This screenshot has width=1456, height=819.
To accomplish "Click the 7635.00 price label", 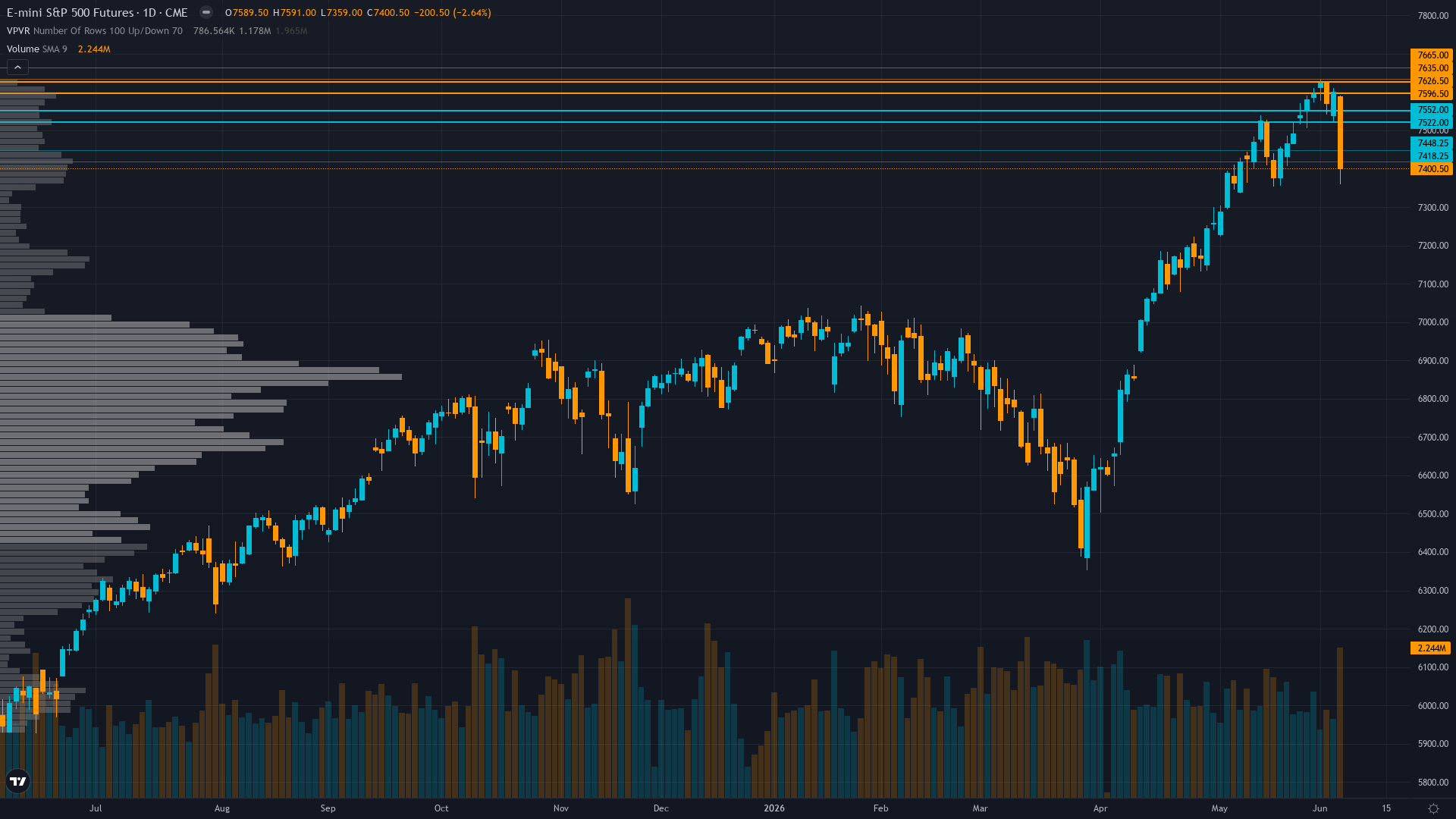I will (1432, 68).
